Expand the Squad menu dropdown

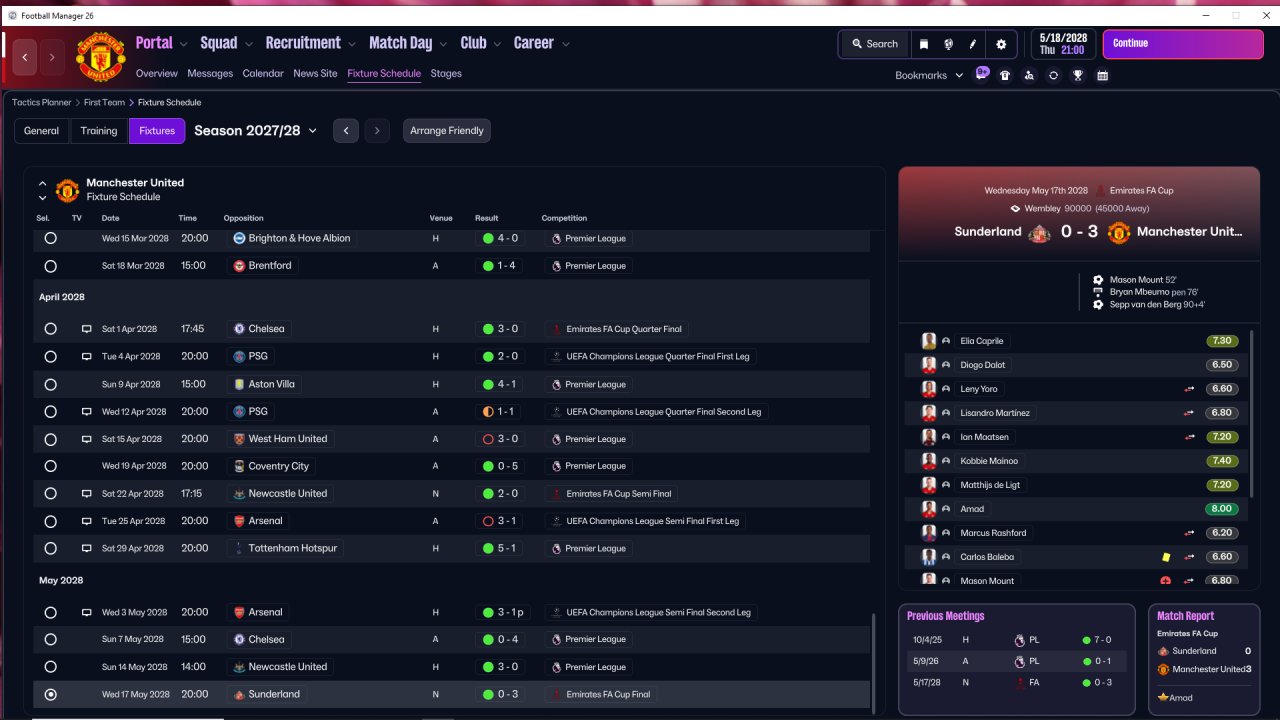coord(248,44)
